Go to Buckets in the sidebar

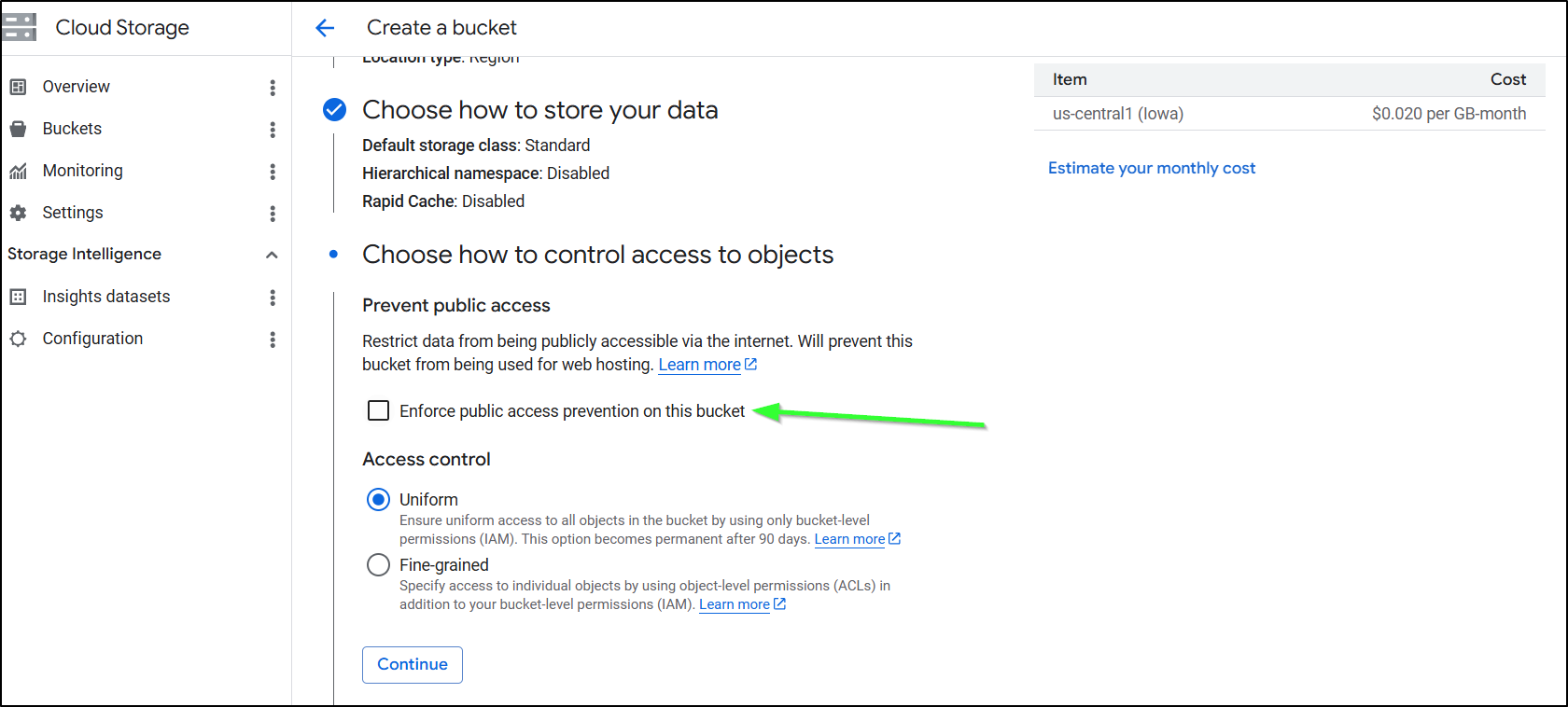tap(72, 129)
